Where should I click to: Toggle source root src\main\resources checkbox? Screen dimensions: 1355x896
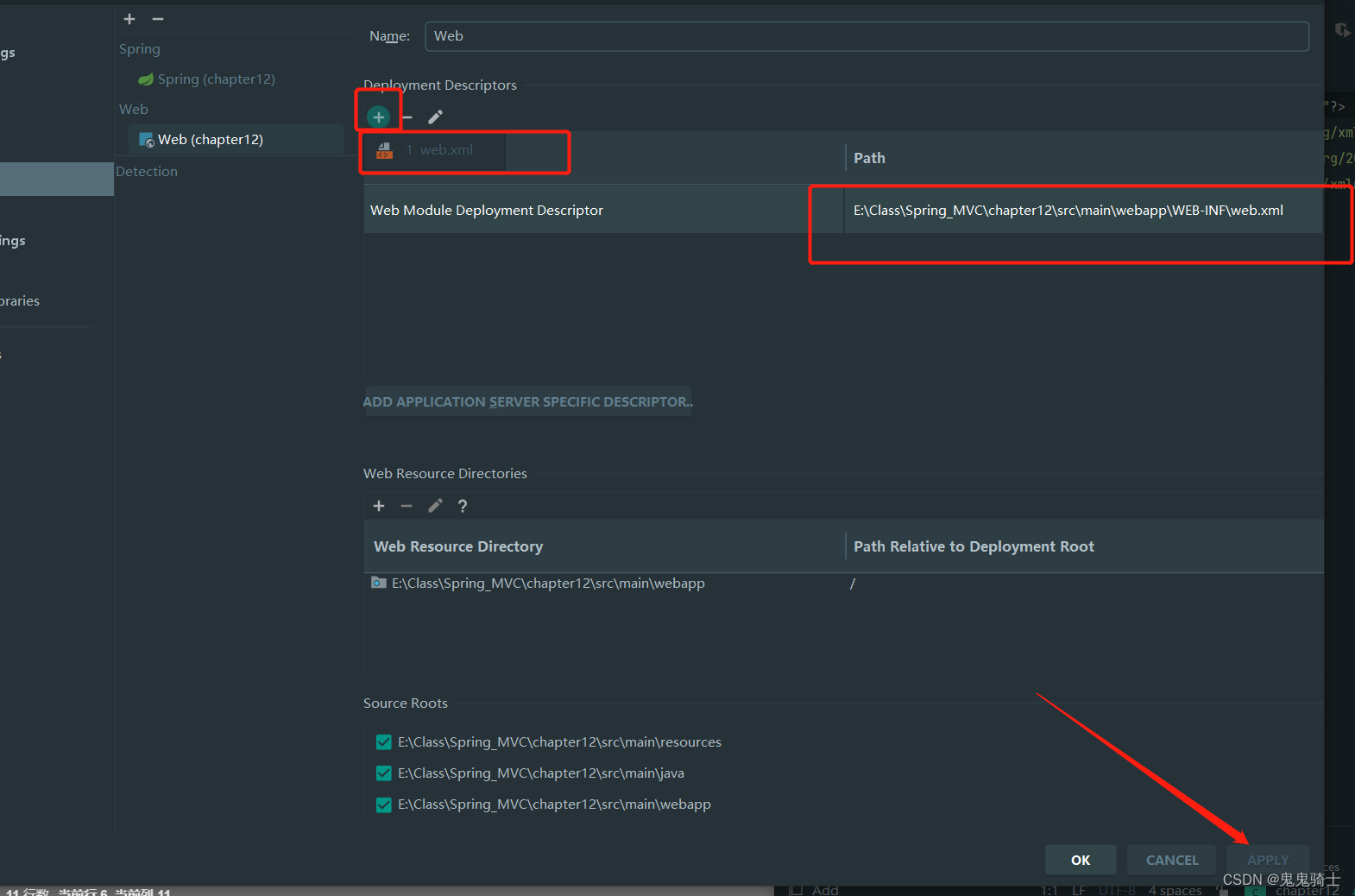tap(384, 742)
